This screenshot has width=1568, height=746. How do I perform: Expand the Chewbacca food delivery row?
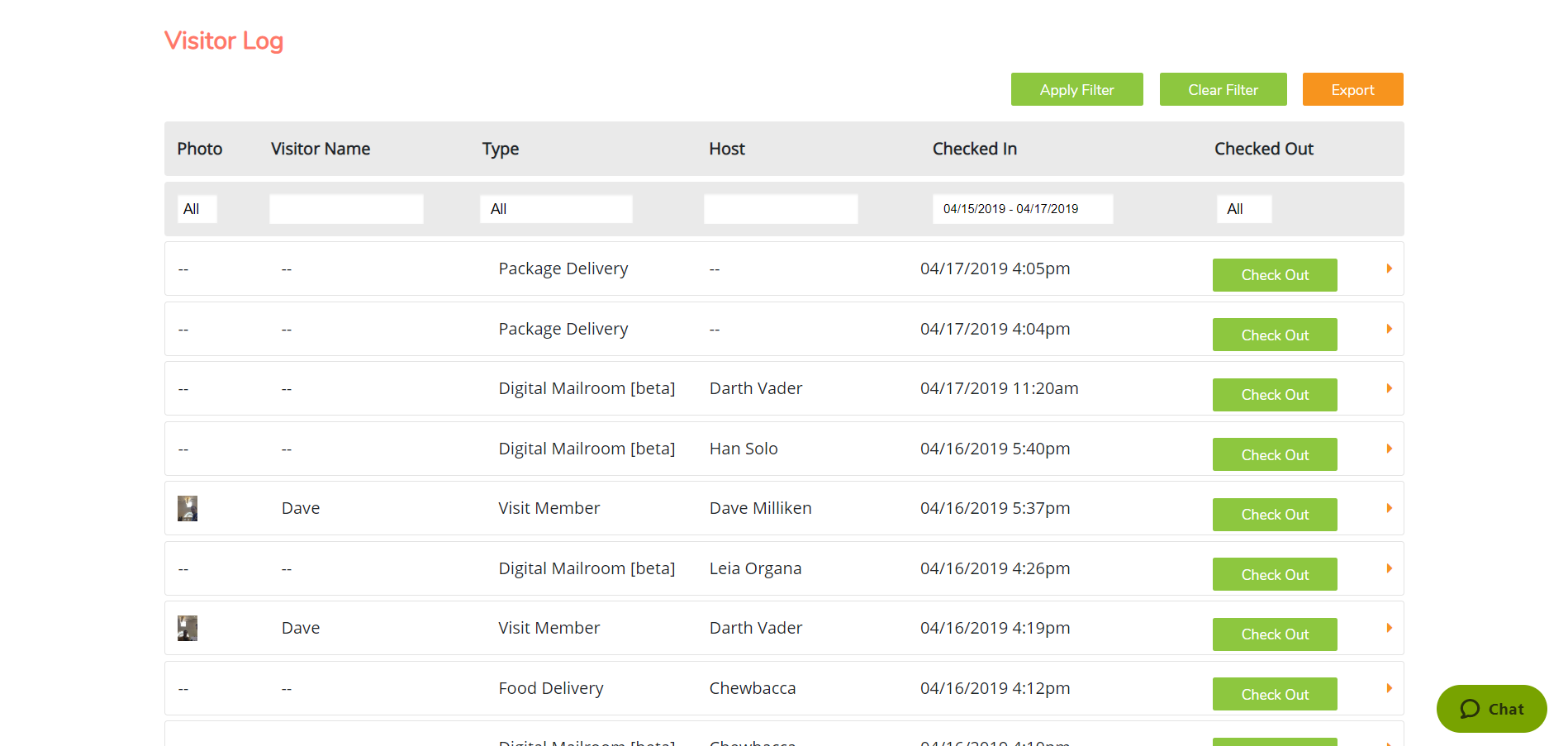[1389, 687]
